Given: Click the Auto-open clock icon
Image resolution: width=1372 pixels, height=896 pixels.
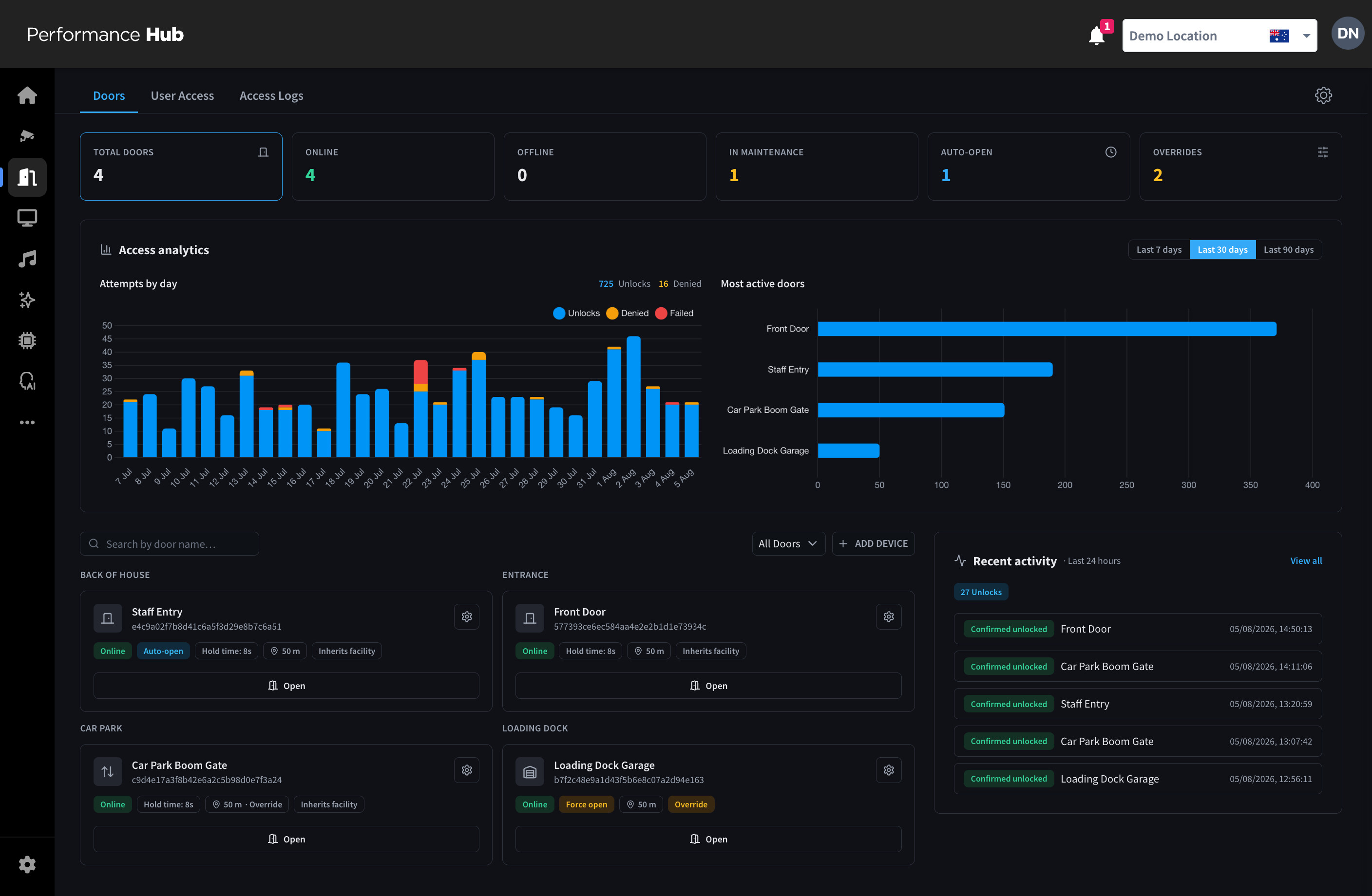Looking at the screenshot, I should tap(1110, 152).
